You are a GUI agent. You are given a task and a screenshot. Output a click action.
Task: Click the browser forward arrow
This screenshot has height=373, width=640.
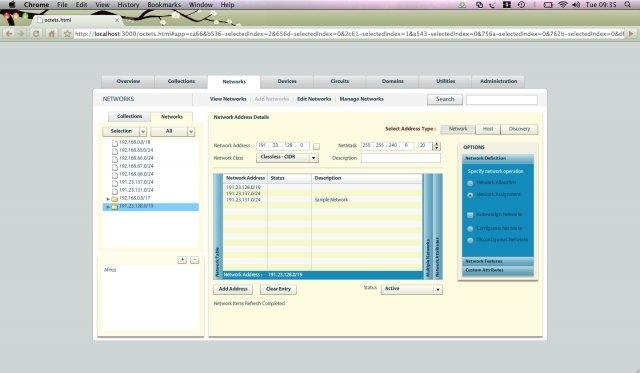tap(21, 34)
